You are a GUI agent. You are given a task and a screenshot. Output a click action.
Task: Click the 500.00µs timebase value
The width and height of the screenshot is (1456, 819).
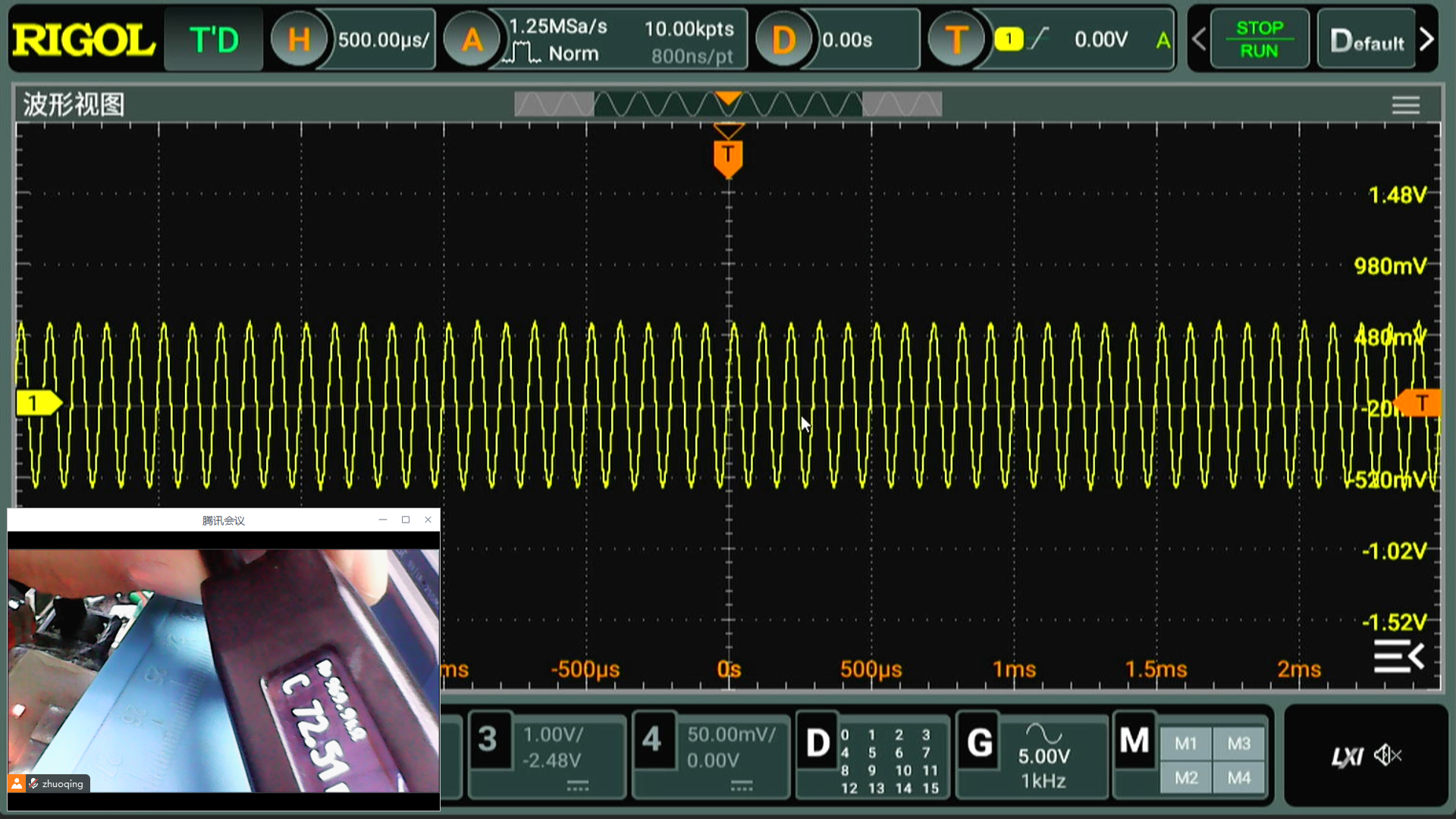click(383, 39)
